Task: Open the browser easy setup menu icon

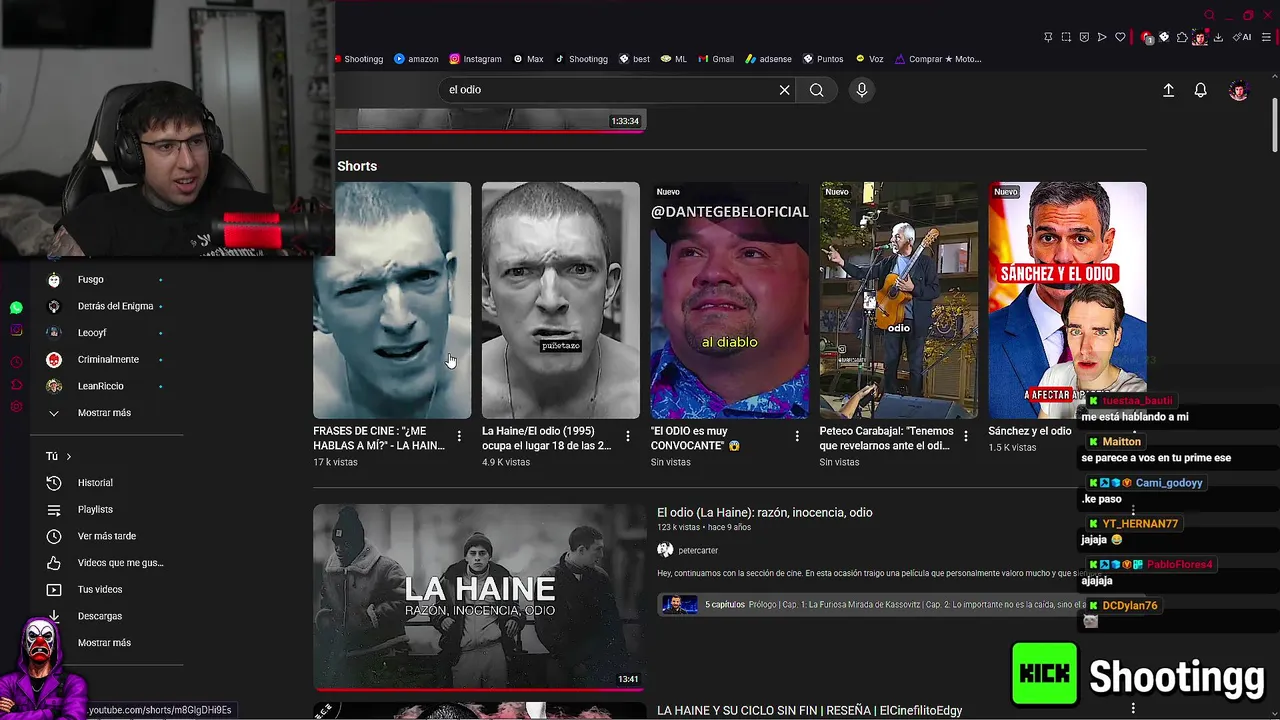Action: click(1267, 37)
